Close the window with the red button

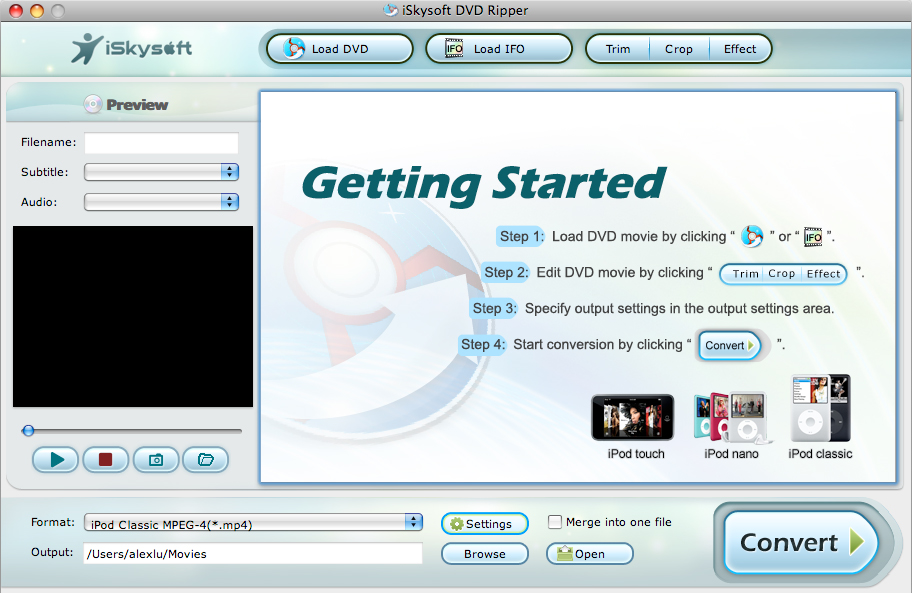16,10
